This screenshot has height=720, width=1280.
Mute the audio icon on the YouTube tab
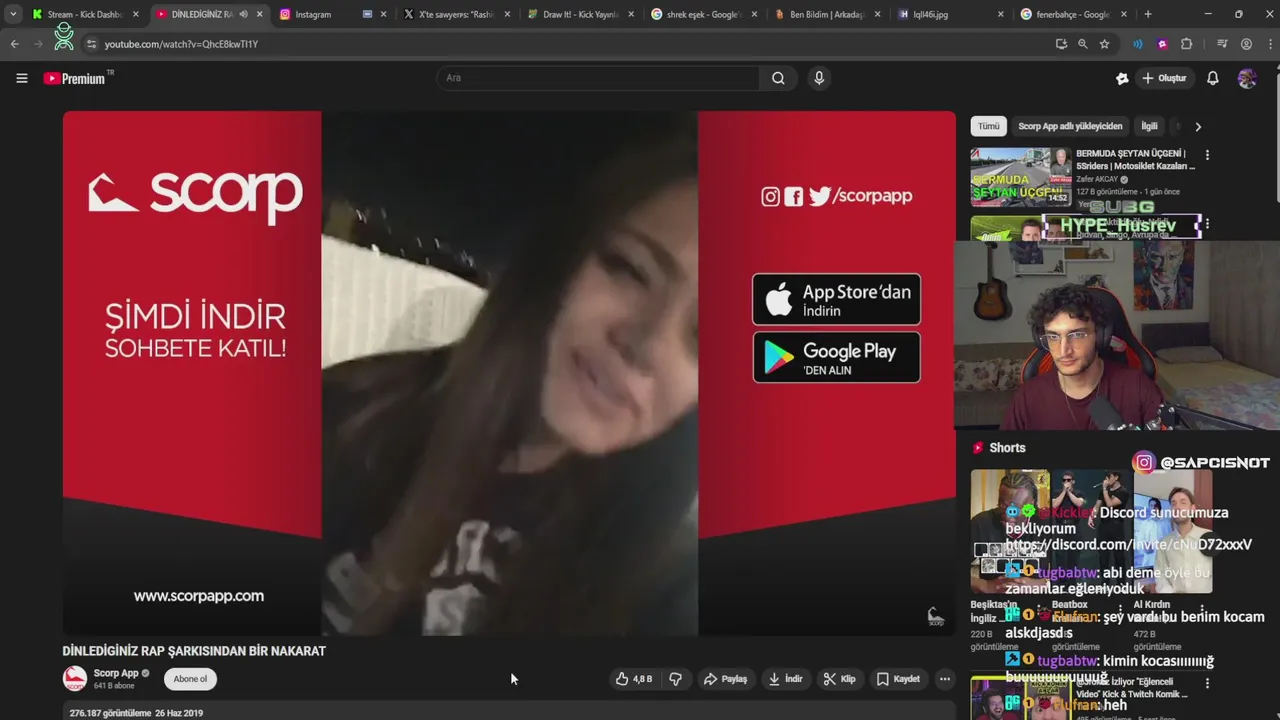click(x=243, y=14)
